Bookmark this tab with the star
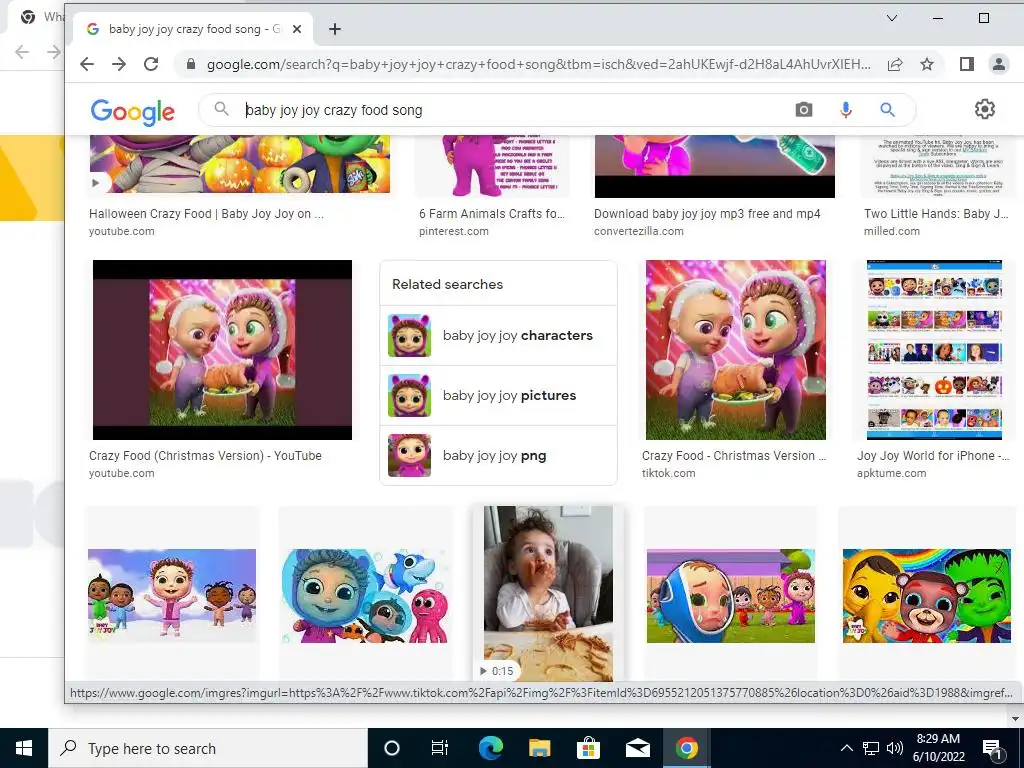 (x=927, y=64)
